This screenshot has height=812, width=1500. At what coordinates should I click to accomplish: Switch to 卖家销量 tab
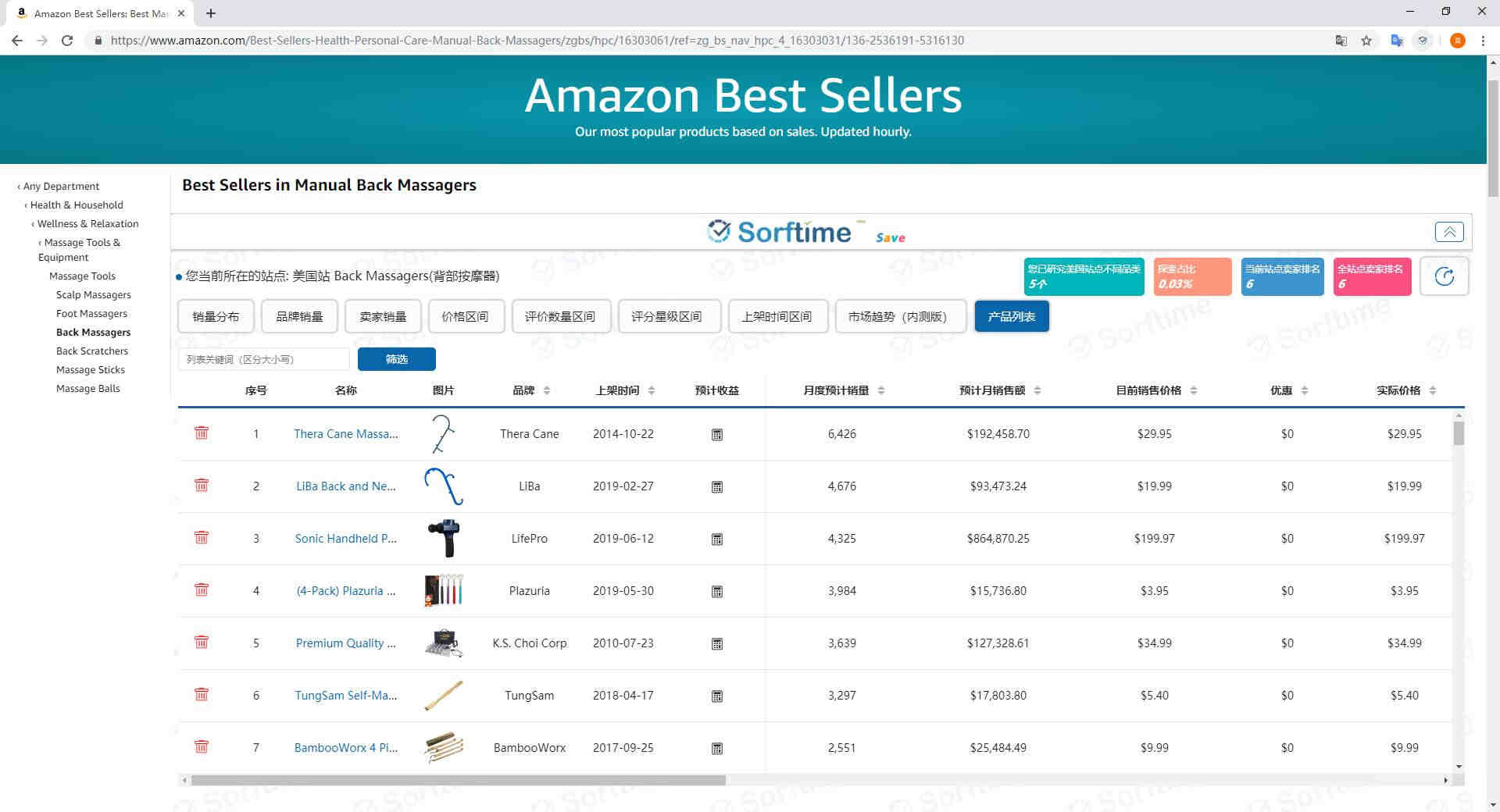click(x=383, y=316)
